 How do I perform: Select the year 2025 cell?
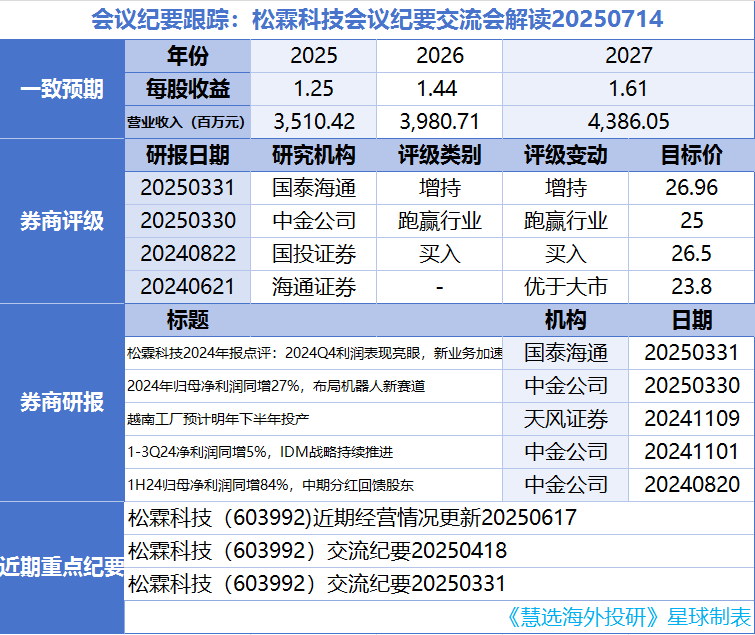313,56
